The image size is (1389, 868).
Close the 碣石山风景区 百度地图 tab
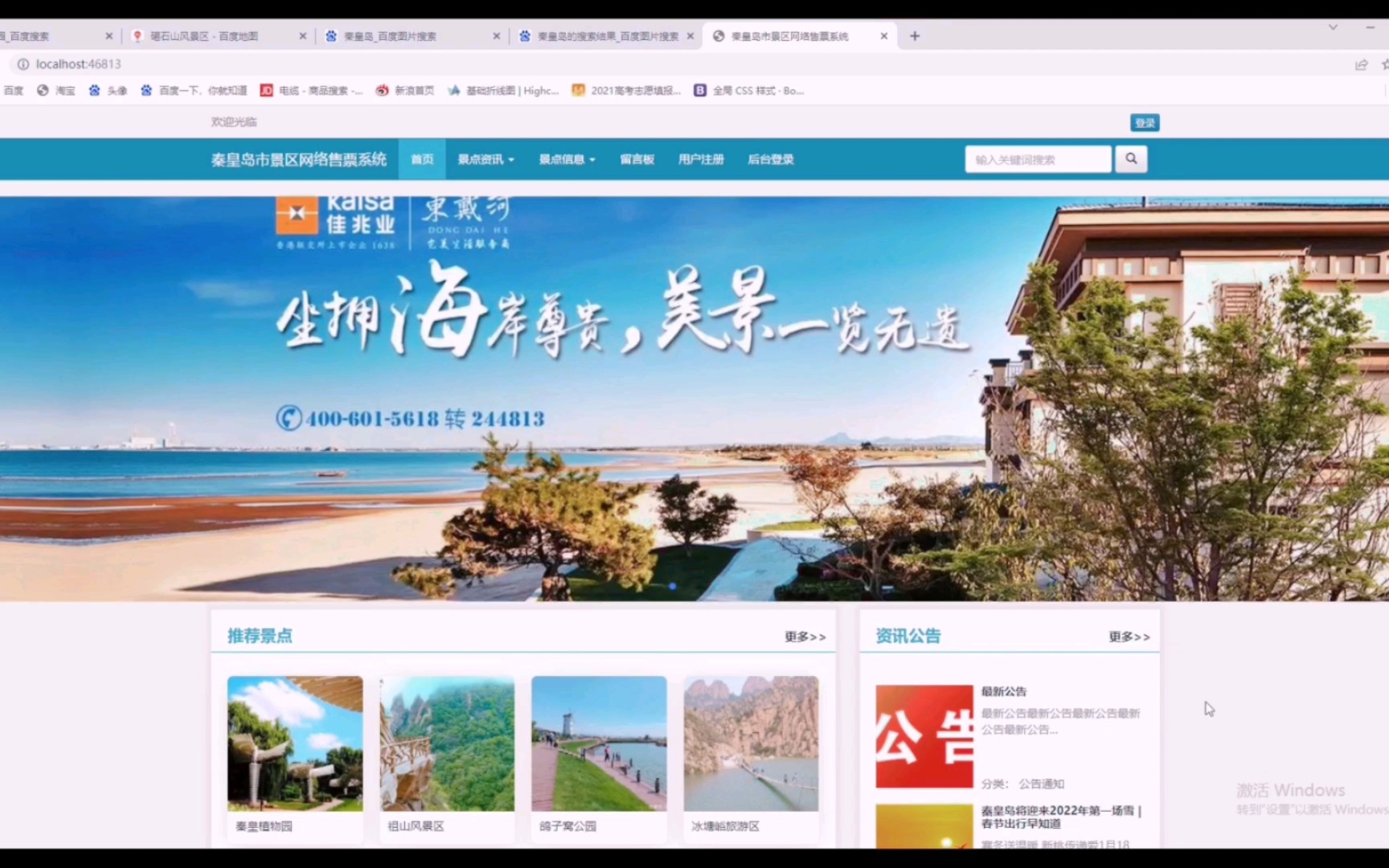click(x=303, y=36)
